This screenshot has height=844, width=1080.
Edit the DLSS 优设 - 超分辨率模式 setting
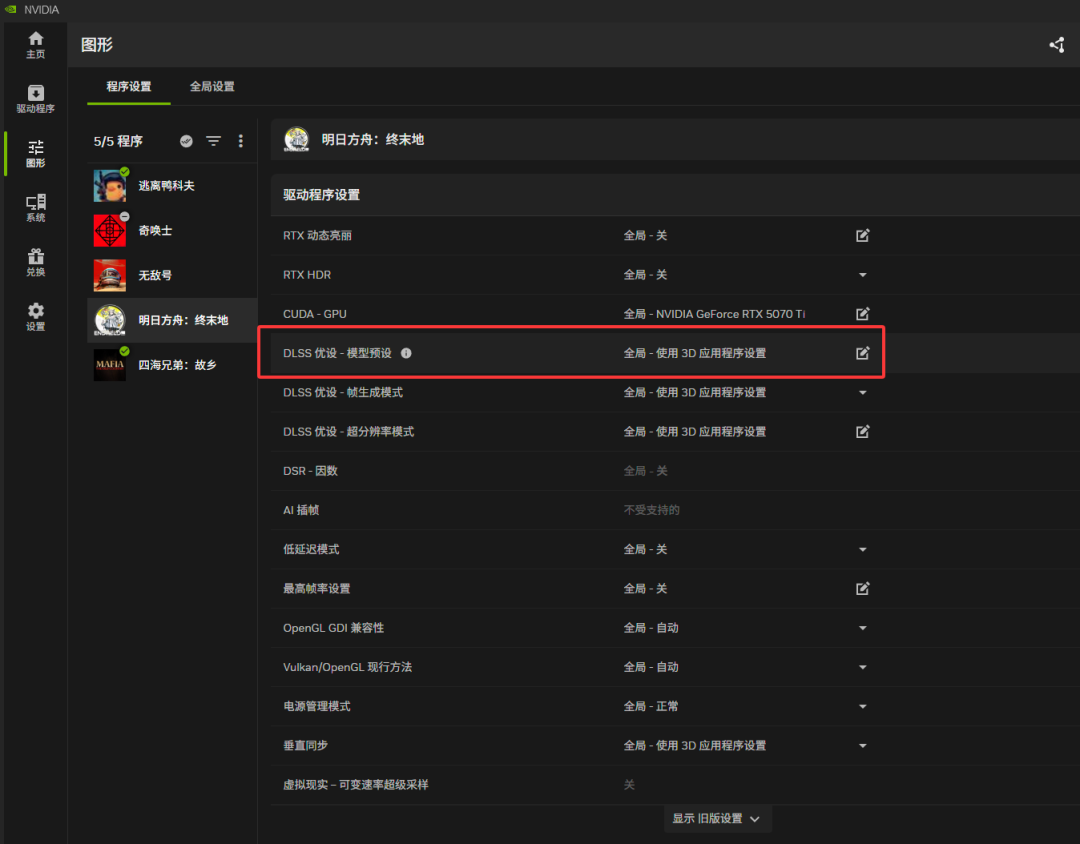coord(862,432)
